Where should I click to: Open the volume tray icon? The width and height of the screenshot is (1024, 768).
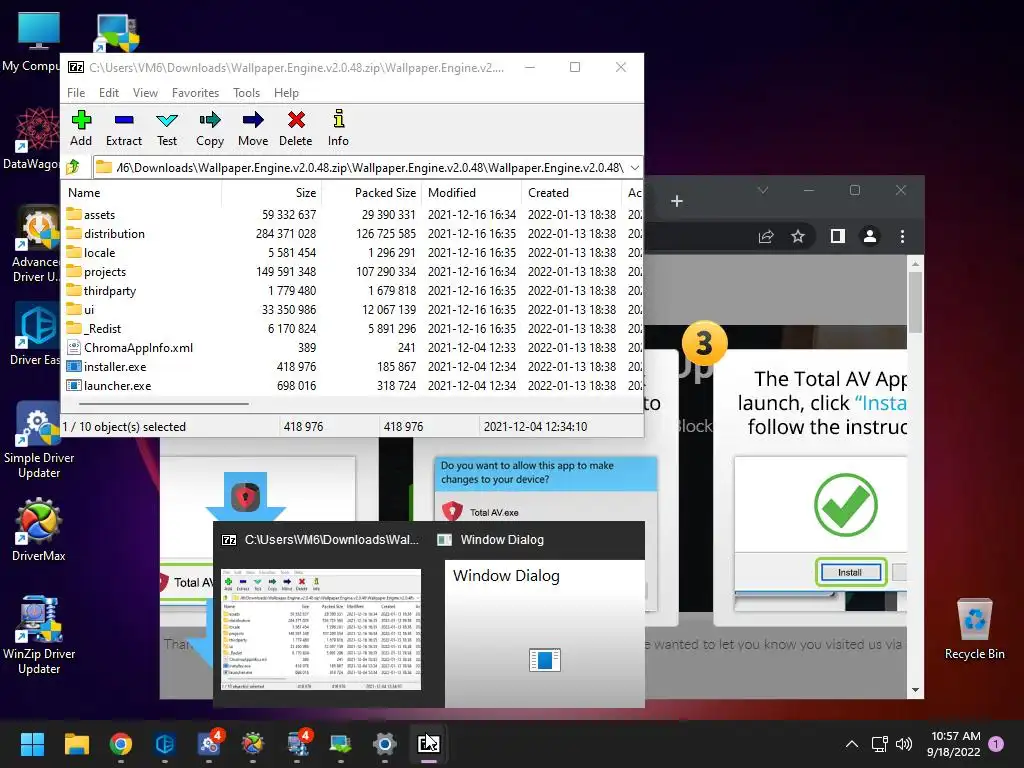(904, 744)
